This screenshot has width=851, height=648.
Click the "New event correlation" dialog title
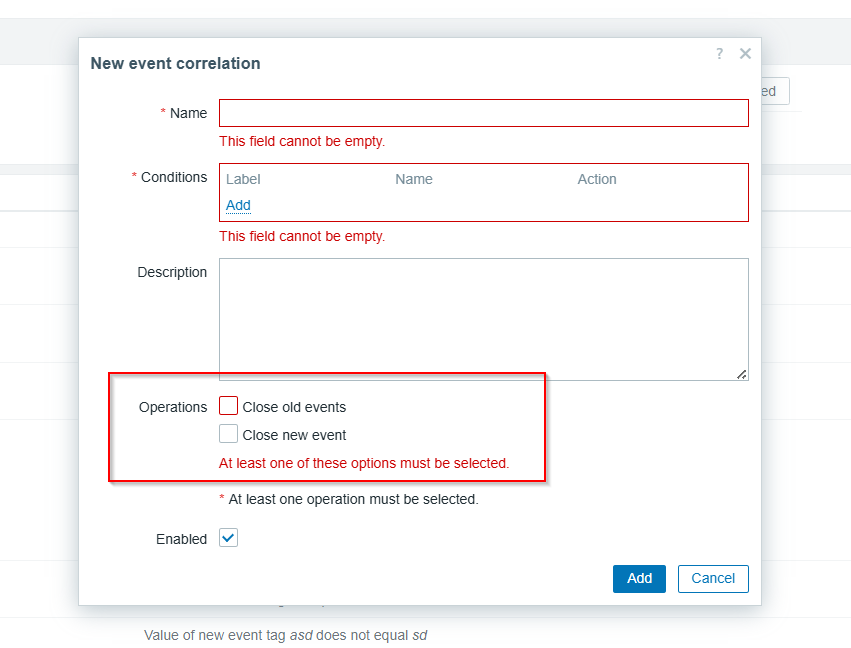[175, 63]
